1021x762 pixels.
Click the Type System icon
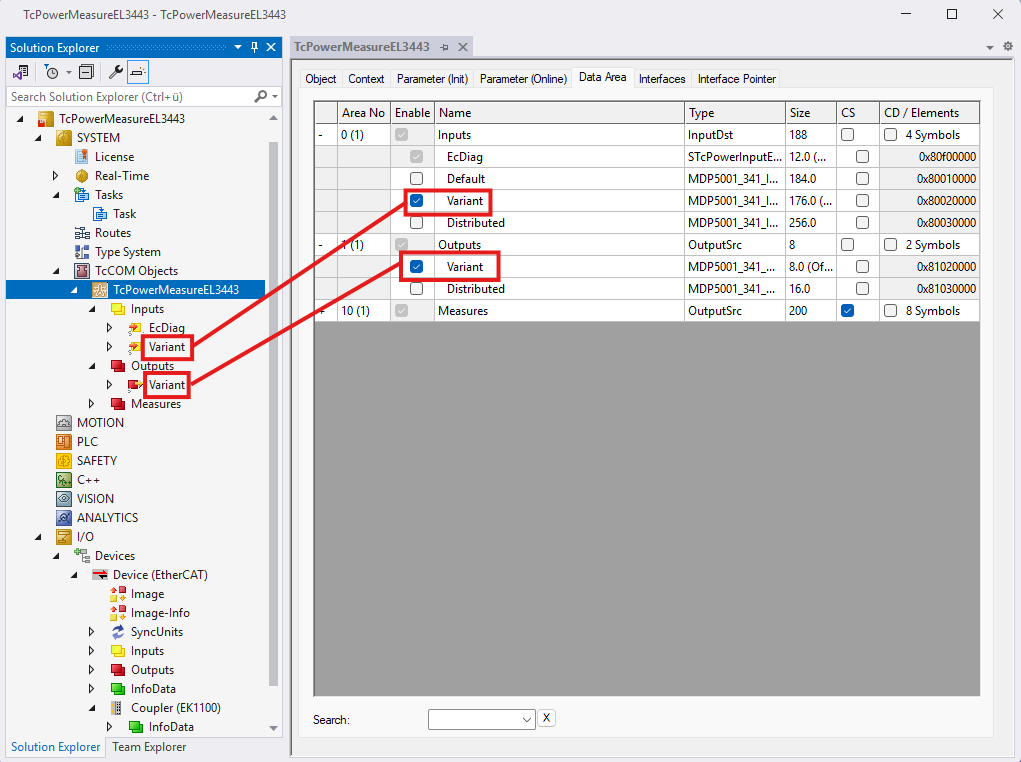point(82,252)
